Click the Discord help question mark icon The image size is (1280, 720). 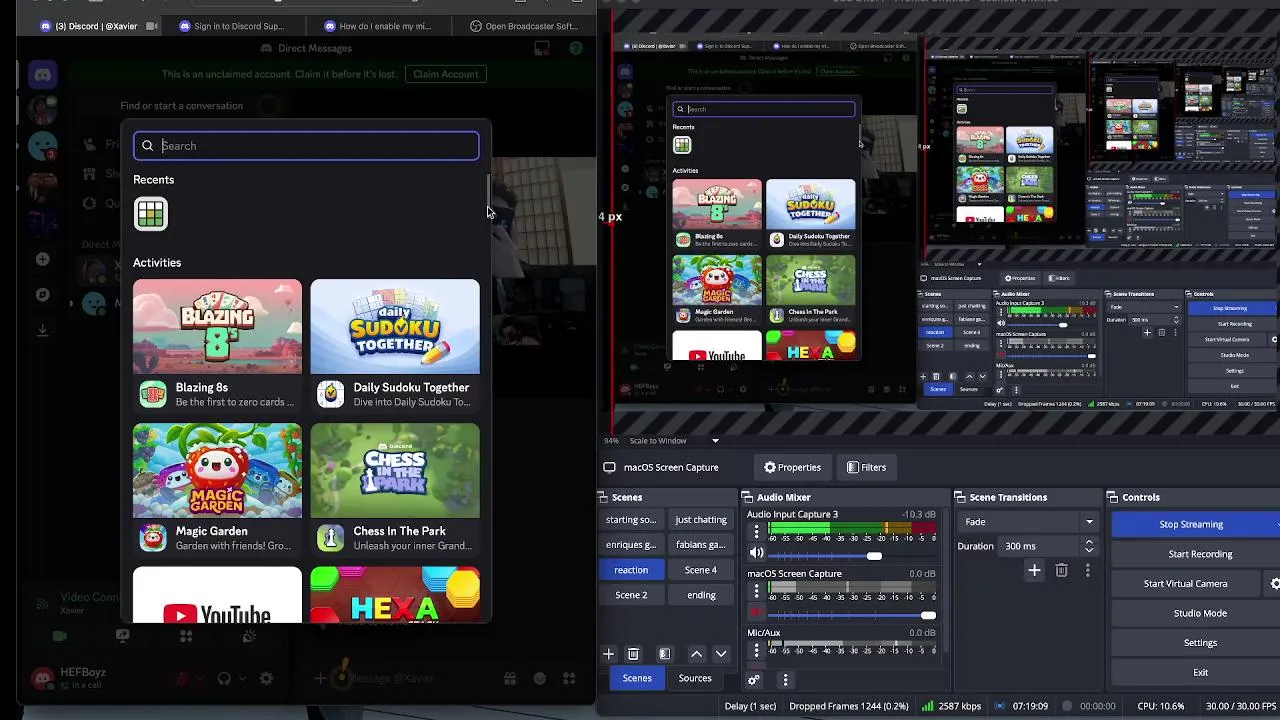pos(576,48)
